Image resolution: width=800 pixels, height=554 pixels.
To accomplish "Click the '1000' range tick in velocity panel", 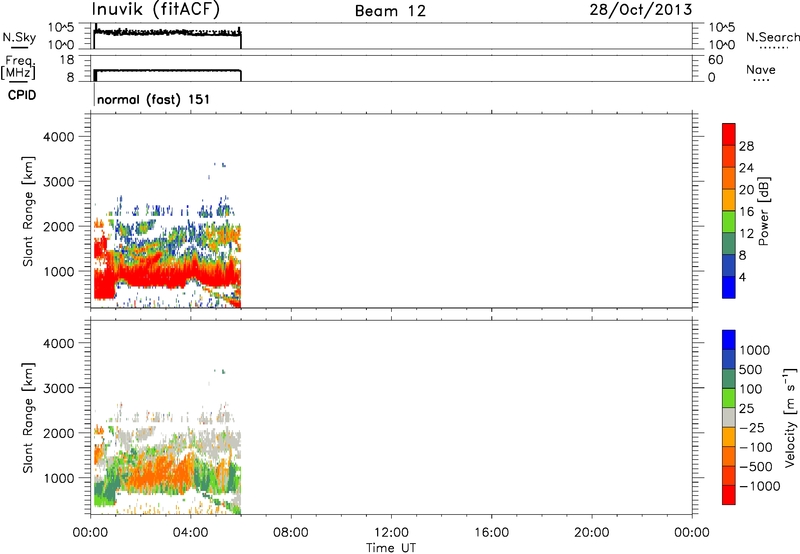I will [x=58, y=478].
